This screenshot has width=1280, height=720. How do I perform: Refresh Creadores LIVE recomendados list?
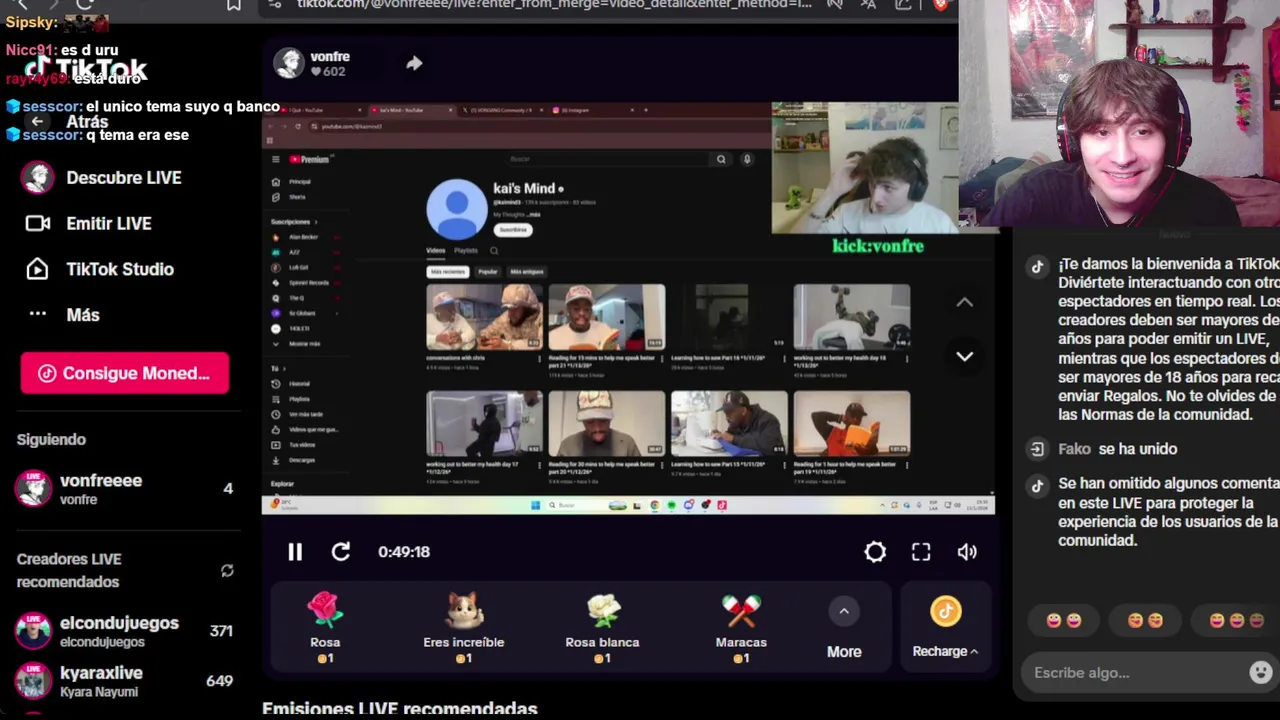click(x=227, y=570)
